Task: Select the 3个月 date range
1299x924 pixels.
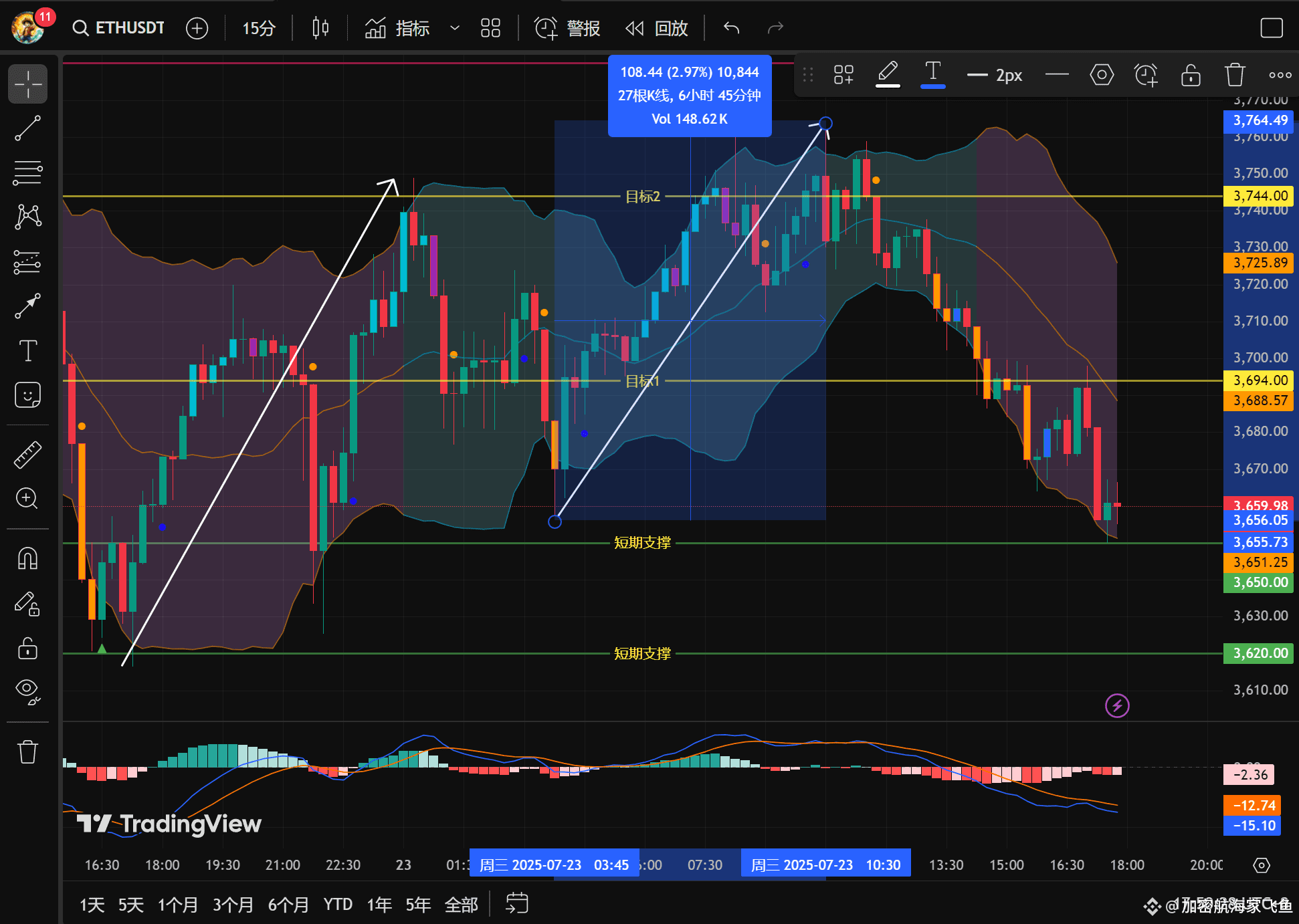Action: pos(233,905)
